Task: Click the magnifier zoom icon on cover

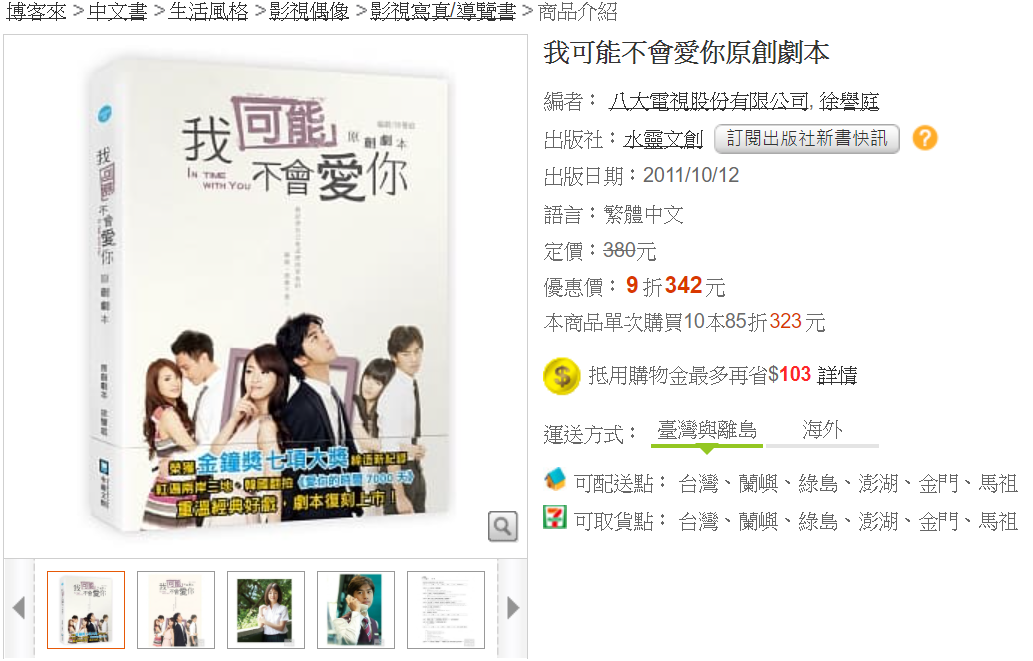Action: tap(503, 526)
